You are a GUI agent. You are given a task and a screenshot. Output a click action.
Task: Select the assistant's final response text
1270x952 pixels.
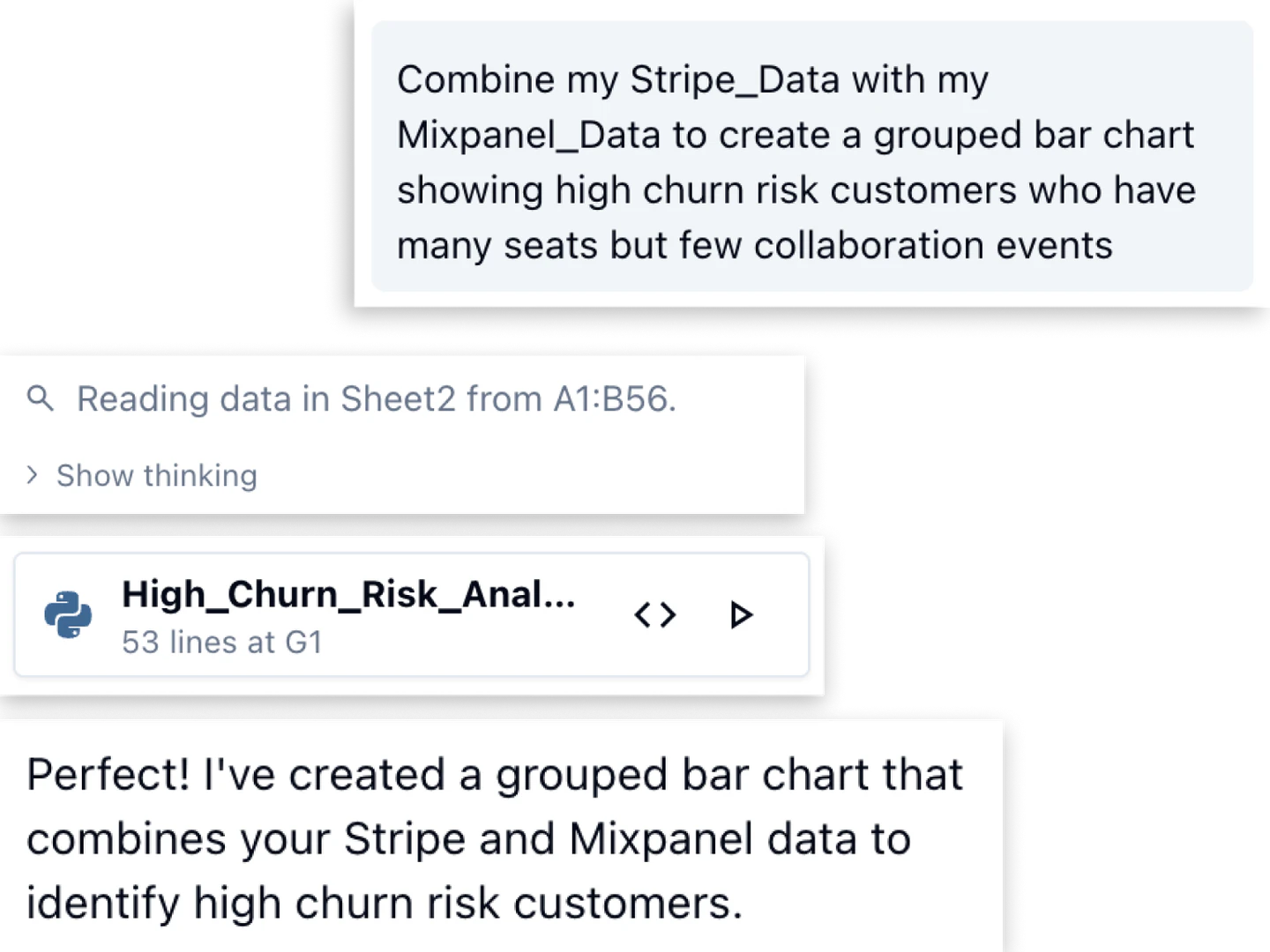point(494,837)
